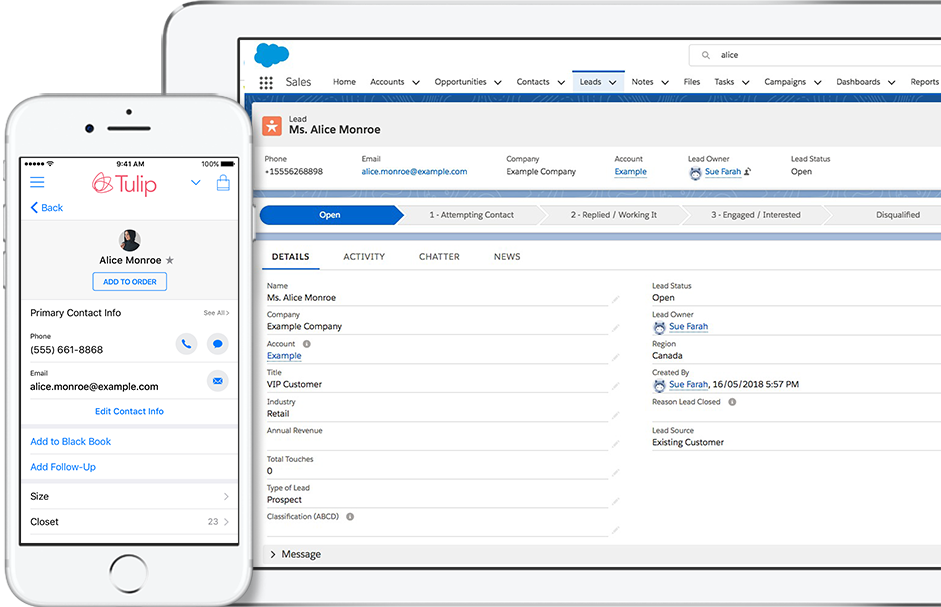Edit the Title field pencil icon
Viewport: 941px width, 607px height.
click(x=616, y=386)
